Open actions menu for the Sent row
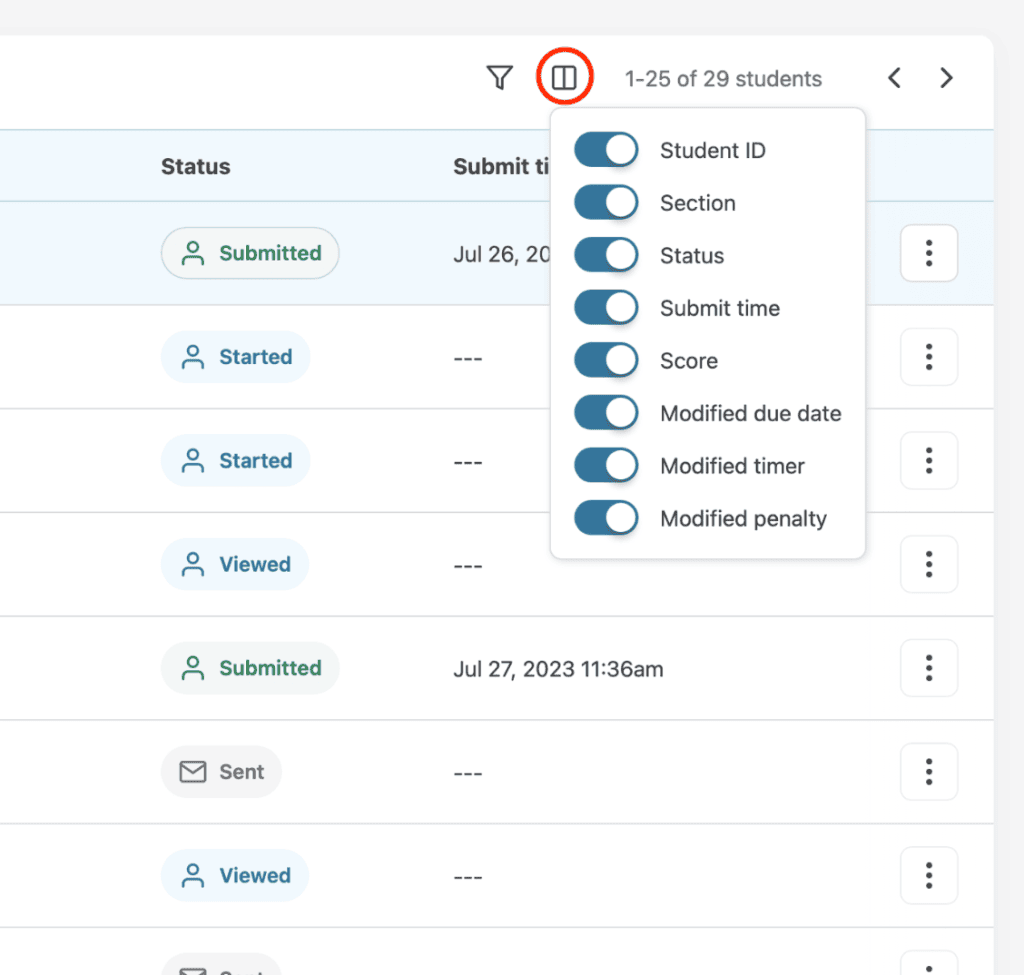 [x=928, y=771]
